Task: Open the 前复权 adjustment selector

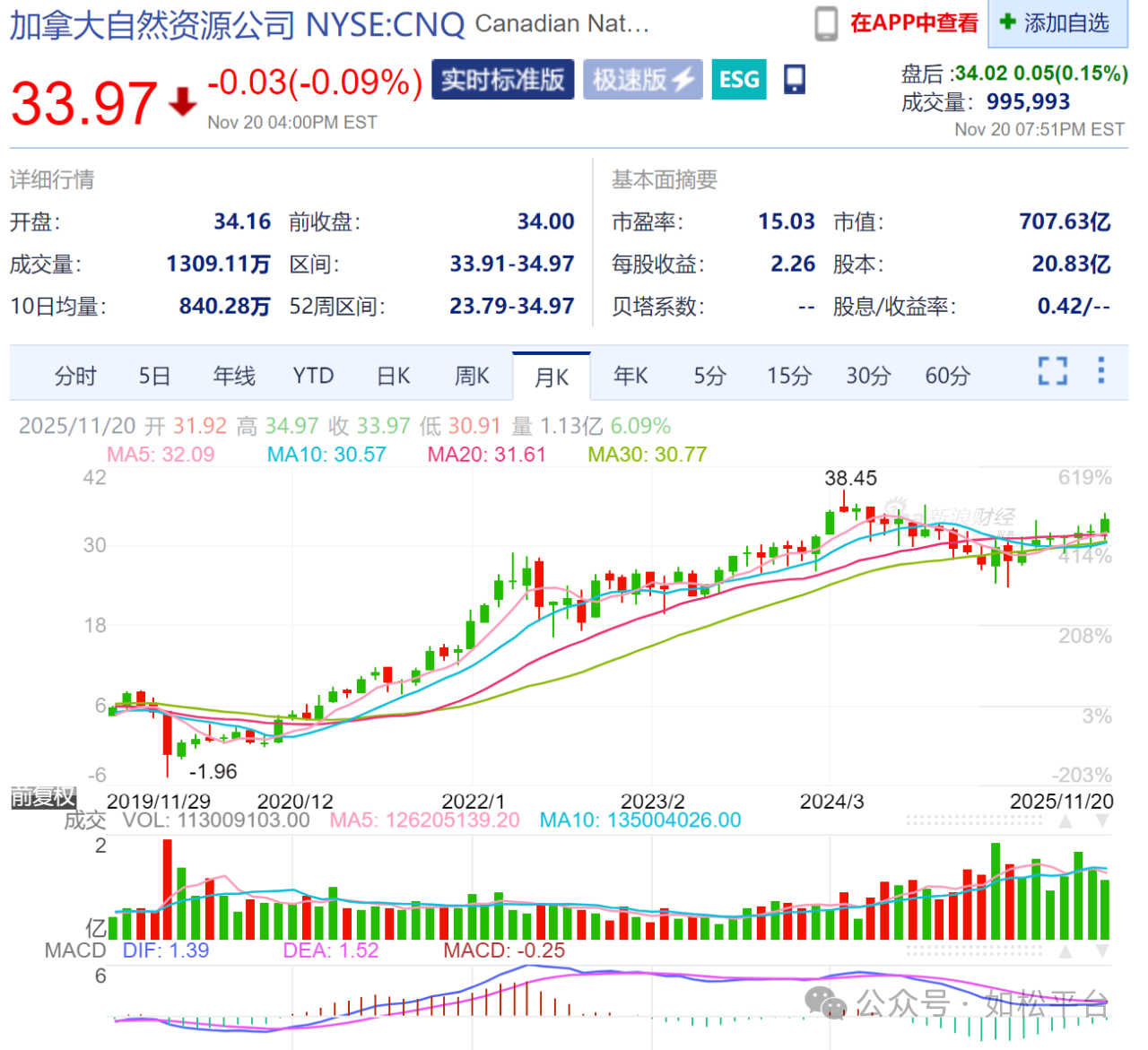Action: click(43, 796)
